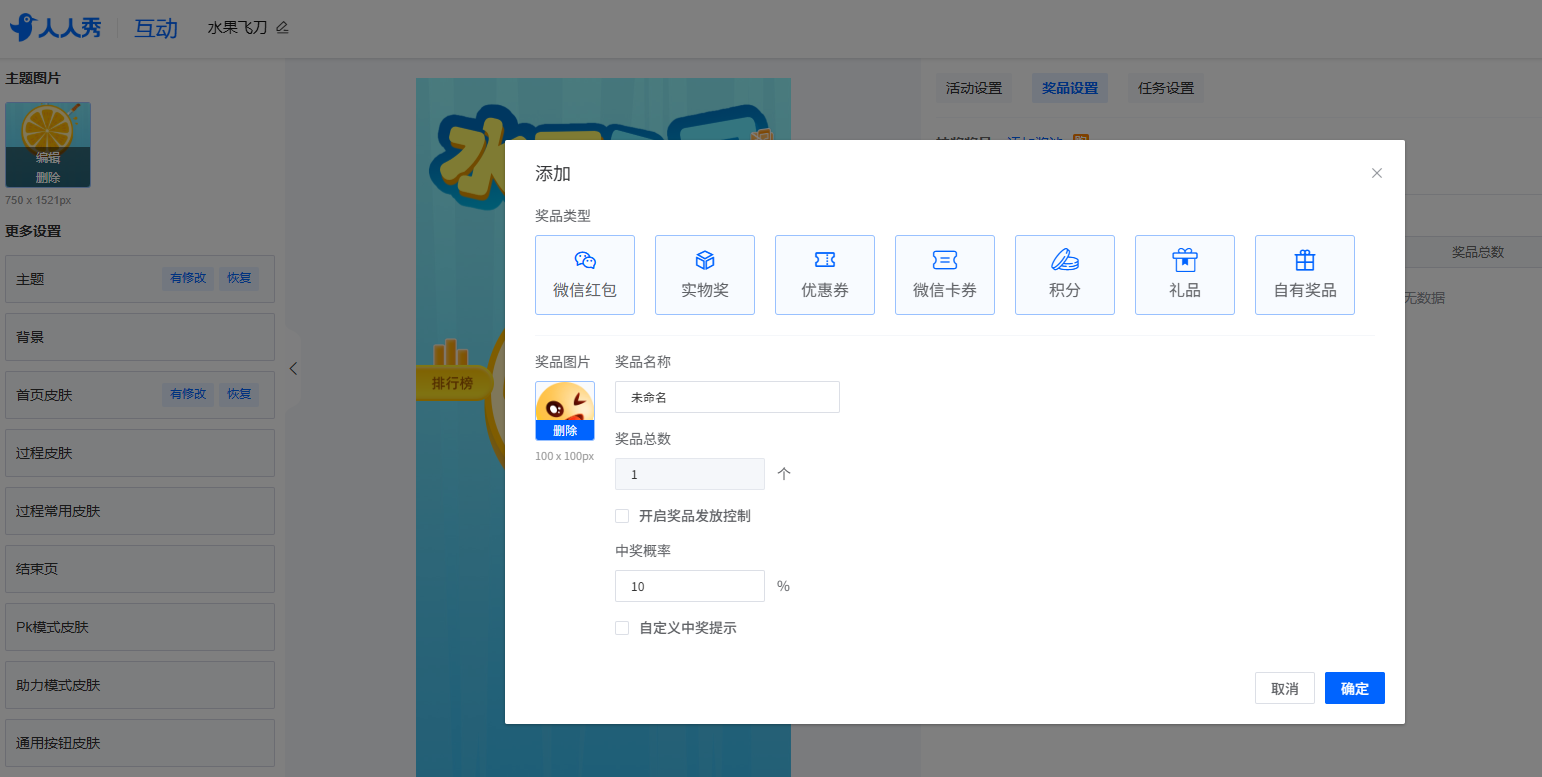Close the 添加 dialog
This screenshot has width=1542, height=777.
[1377, 173]
